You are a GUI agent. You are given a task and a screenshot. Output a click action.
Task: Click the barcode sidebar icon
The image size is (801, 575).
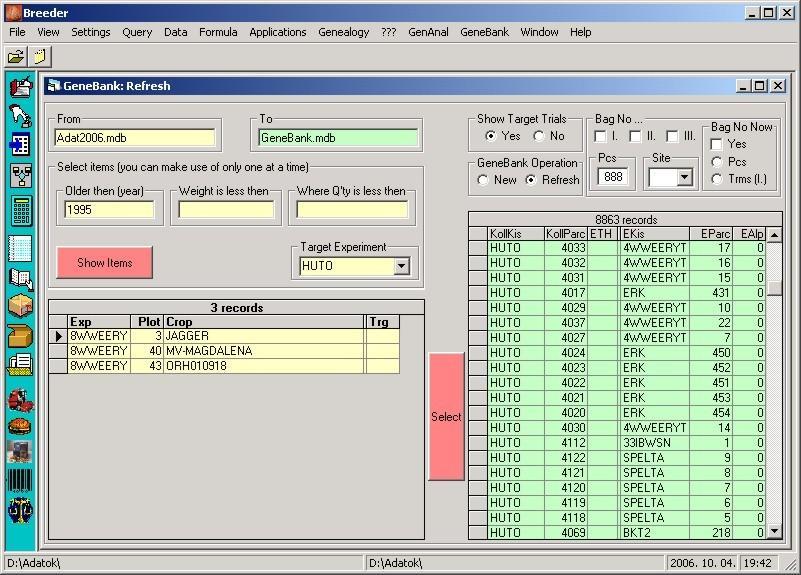click(21, 481)
